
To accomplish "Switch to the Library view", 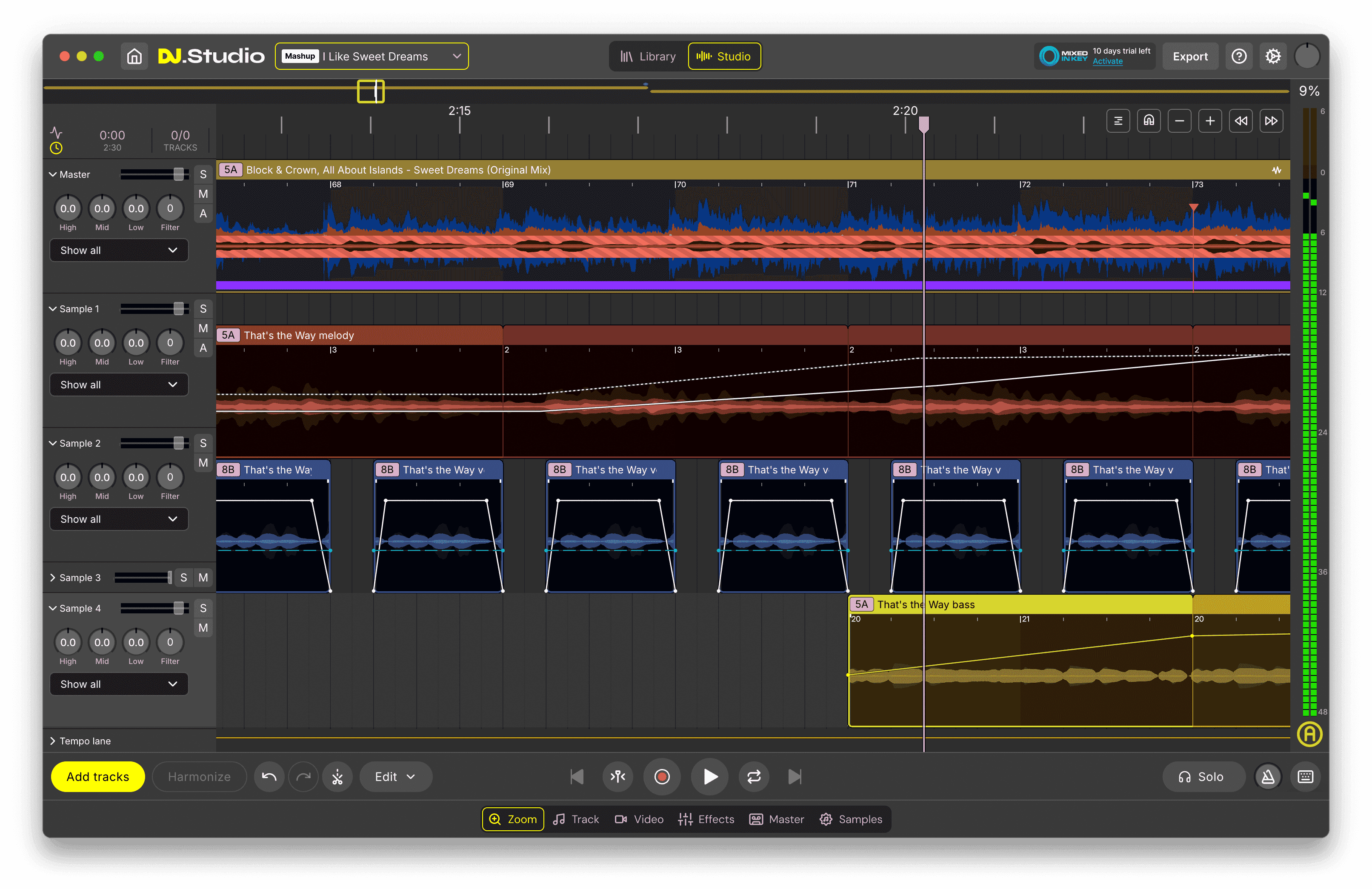I will (648, 57).
